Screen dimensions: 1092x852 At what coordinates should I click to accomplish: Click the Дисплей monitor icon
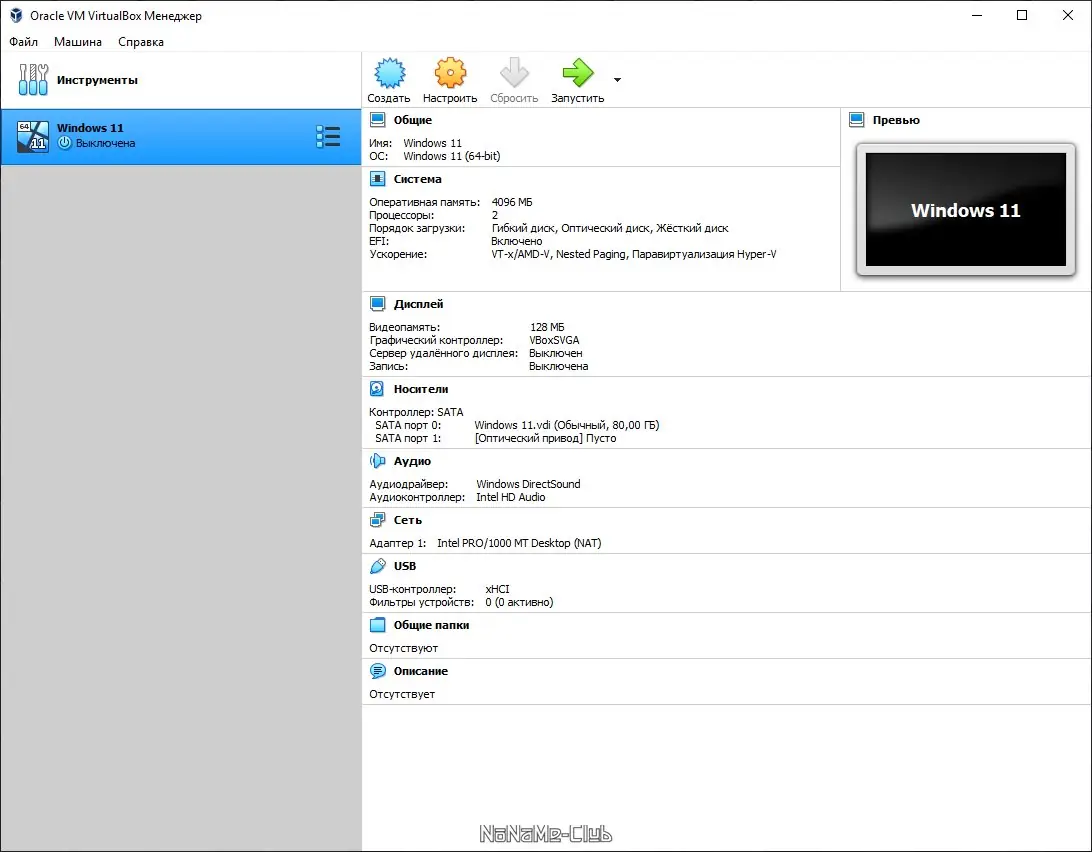377,304
